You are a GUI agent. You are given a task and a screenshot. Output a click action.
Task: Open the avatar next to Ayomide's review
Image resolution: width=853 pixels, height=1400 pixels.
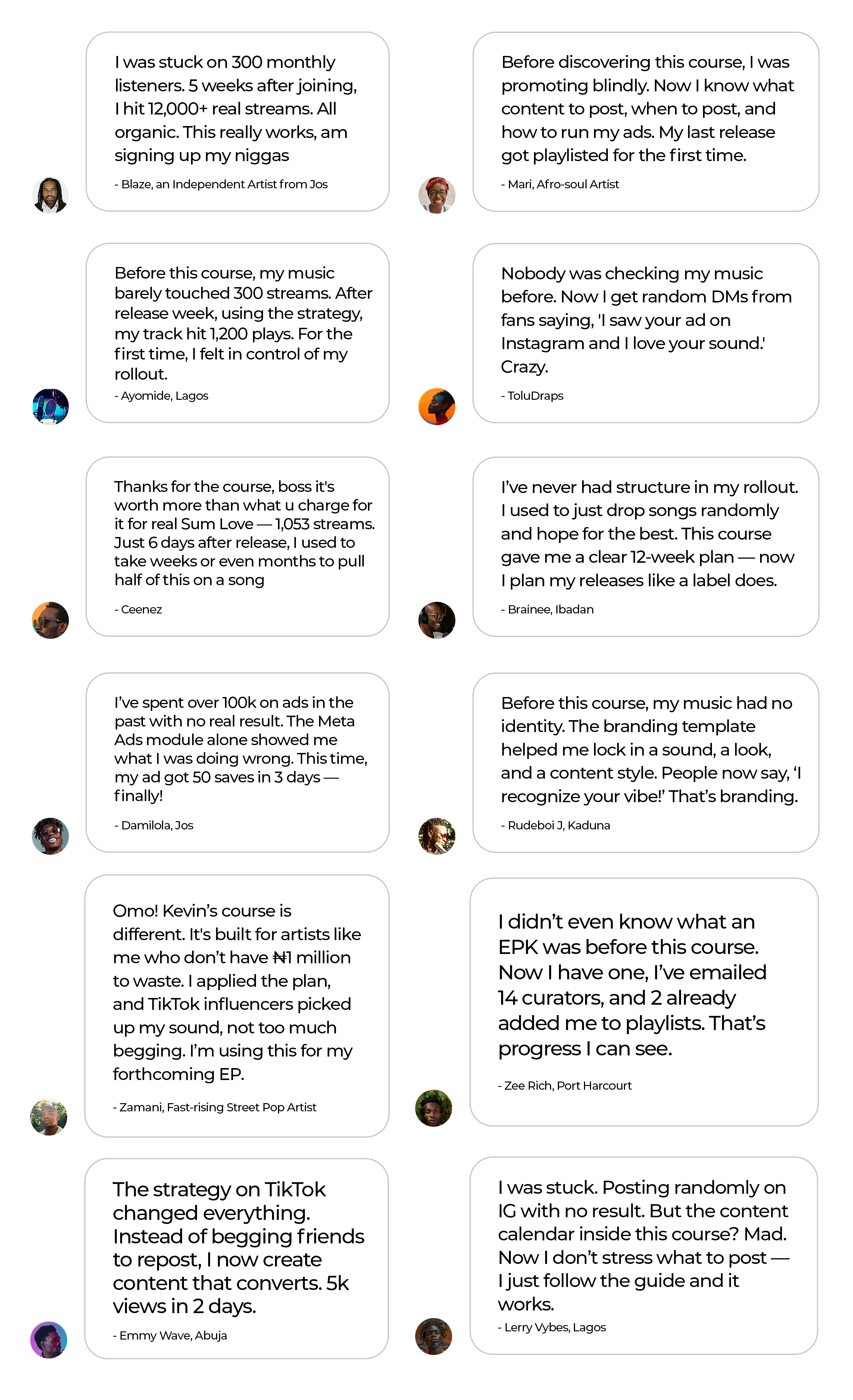coord(51,406)
